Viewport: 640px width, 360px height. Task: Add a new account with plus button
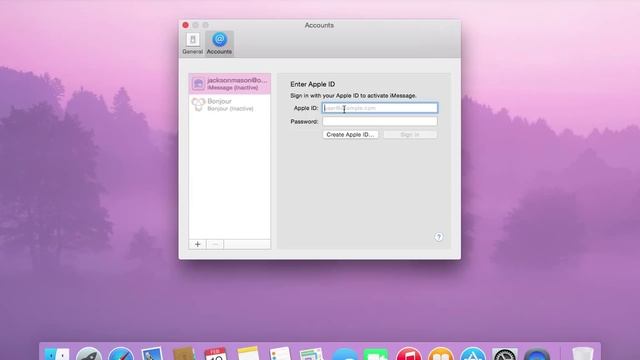pos(198,244)
